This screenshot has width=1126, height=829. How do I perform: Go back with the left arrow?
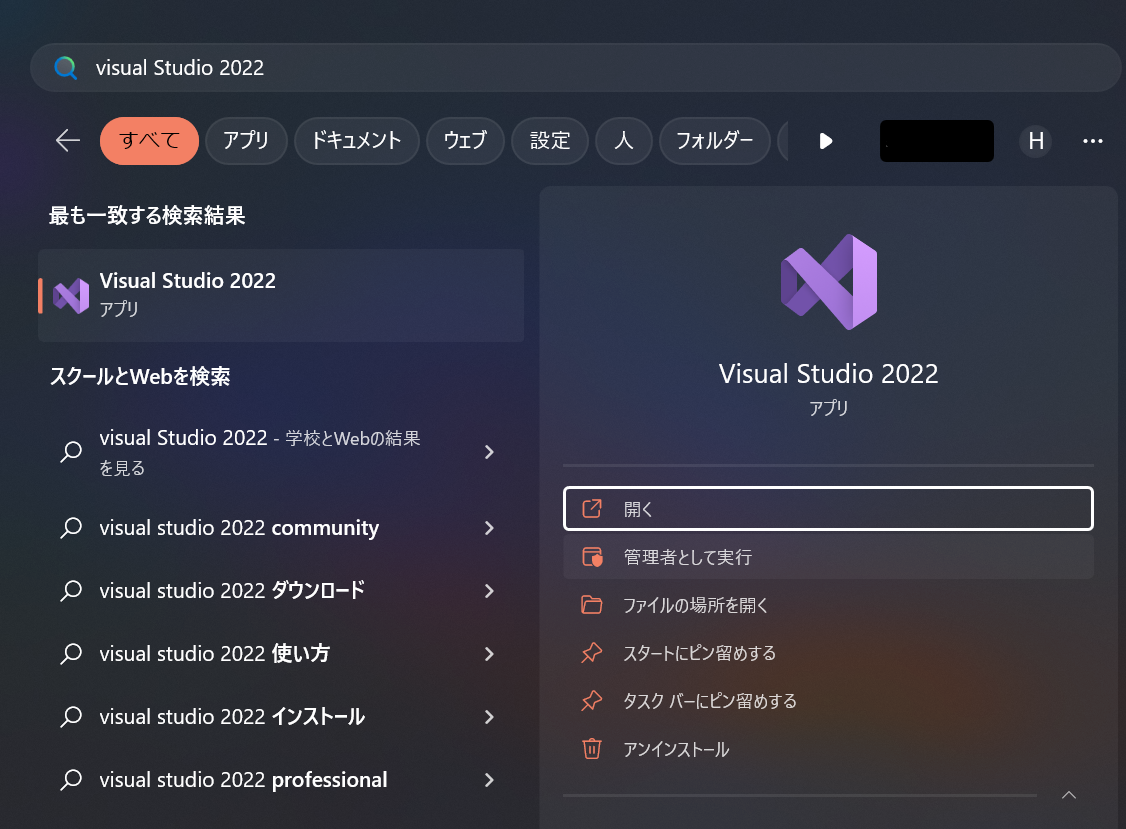coord(68,140)
